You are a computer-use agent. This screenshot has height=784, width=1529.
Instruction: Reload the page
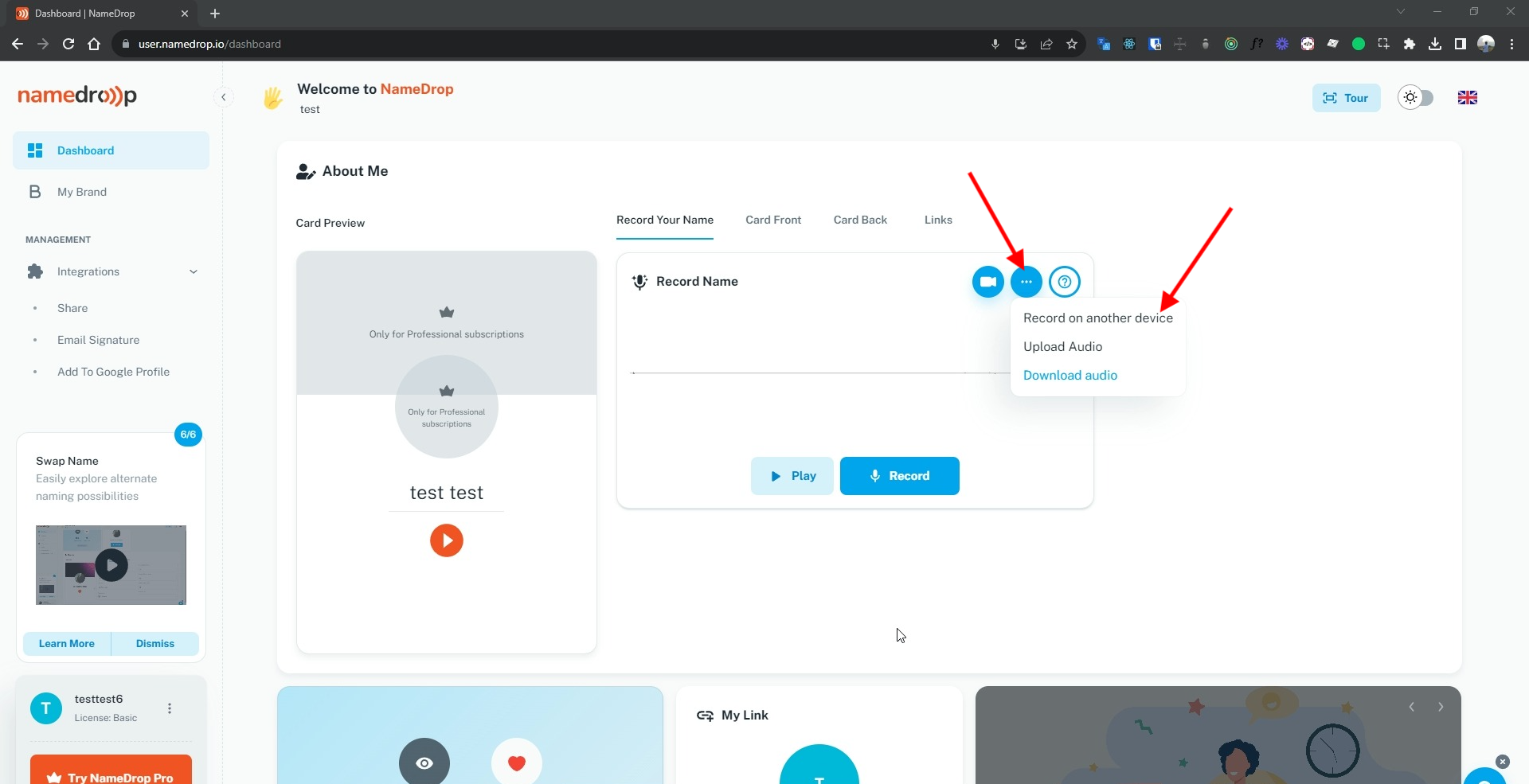[68, 44]
